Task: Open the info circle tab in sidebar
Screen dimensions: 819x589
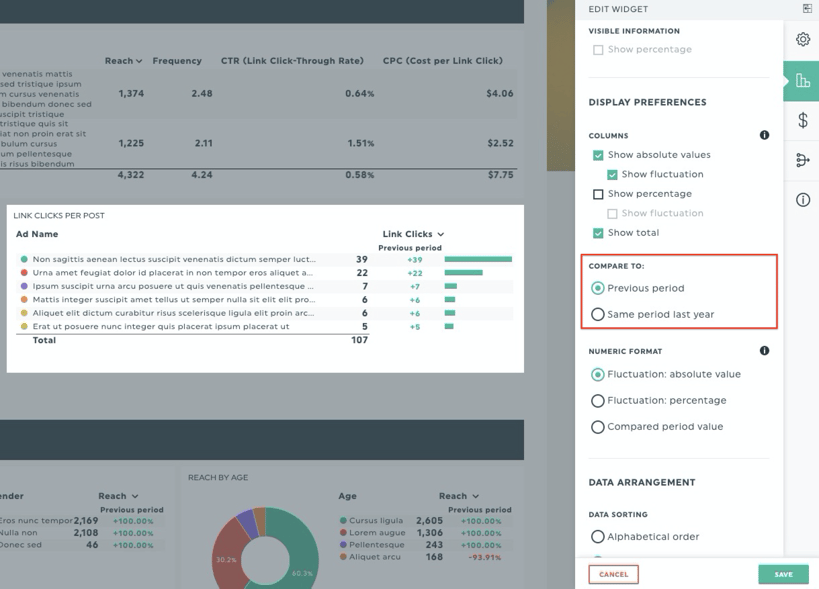Action: tap(802, 200)
